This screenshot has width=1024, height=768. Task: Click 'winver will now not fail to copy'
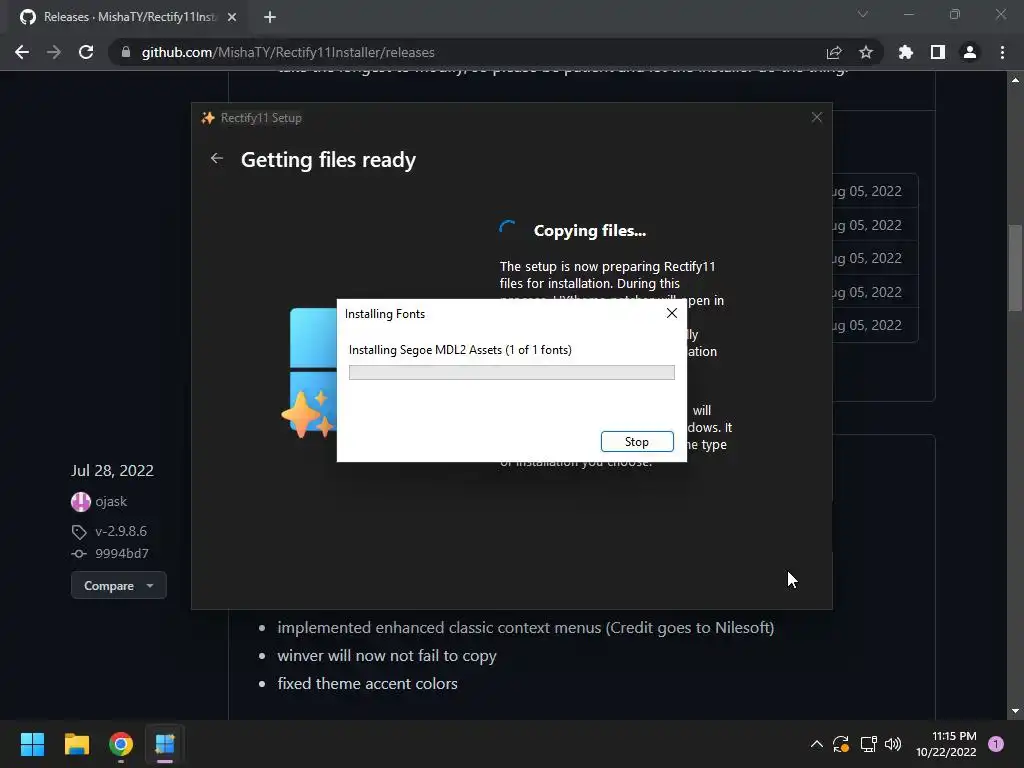(387, 655)
